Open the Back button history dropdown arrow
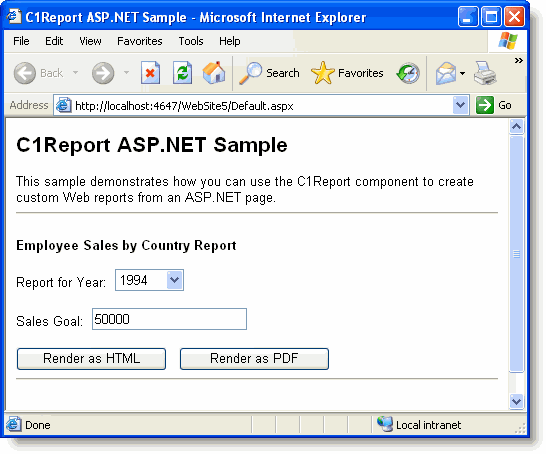 (x=75, y=73)
